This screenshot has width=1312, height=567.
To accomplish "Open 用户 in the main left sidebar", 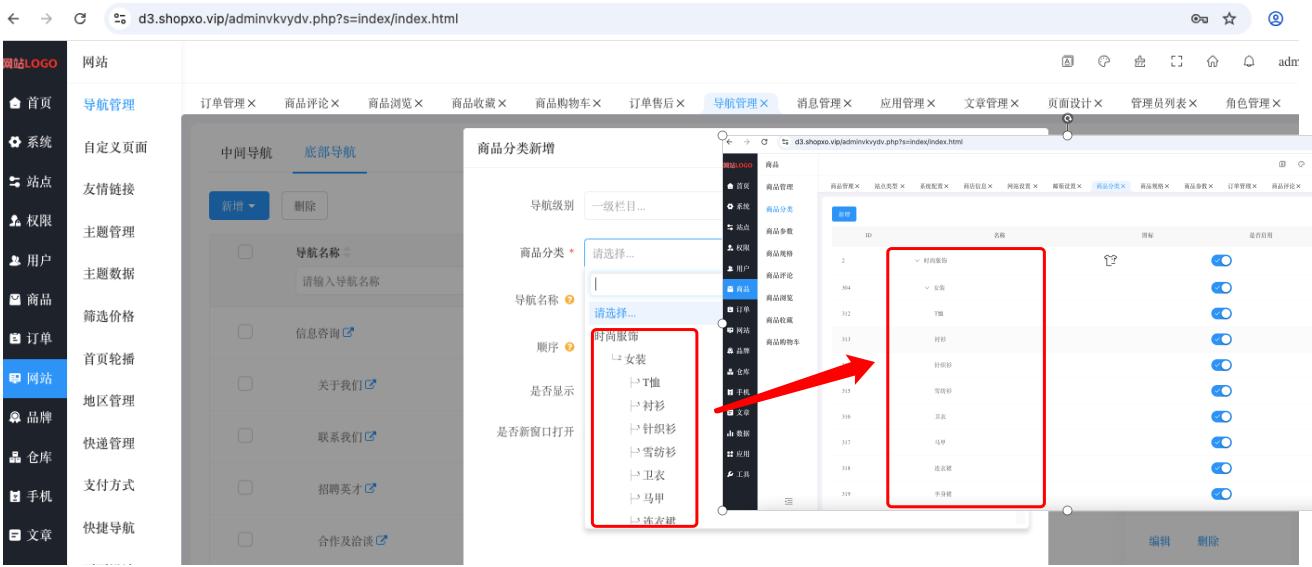I will (30, 260).
